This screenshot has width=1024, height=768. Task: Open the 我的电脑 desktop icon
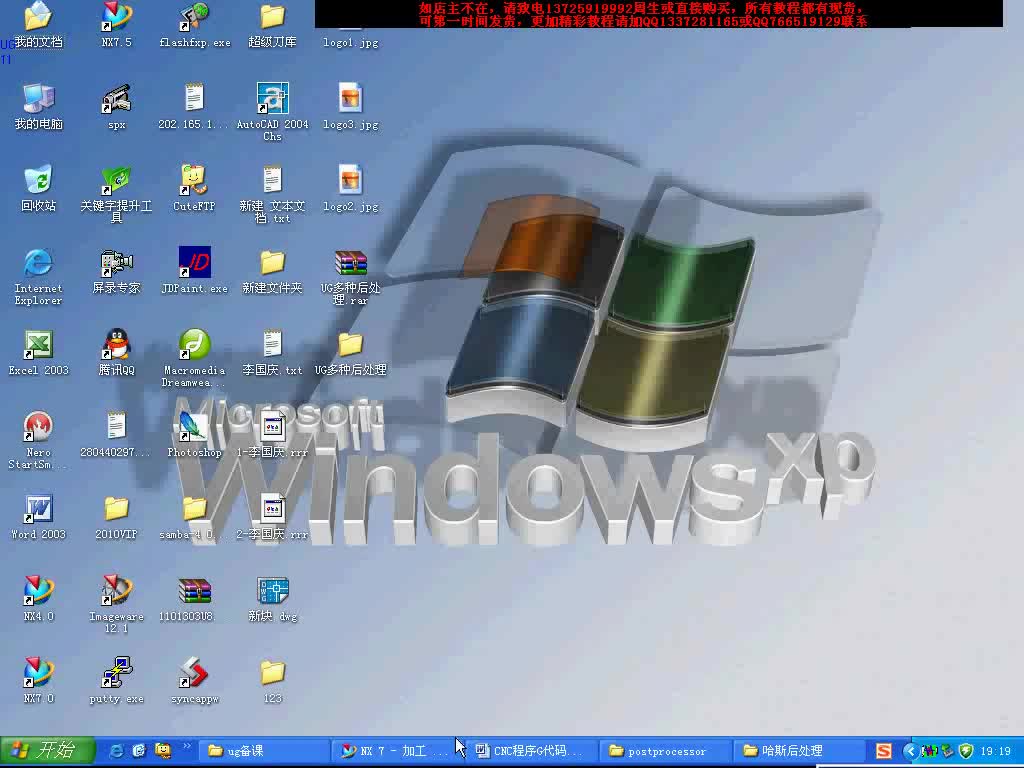coord(38,99)
